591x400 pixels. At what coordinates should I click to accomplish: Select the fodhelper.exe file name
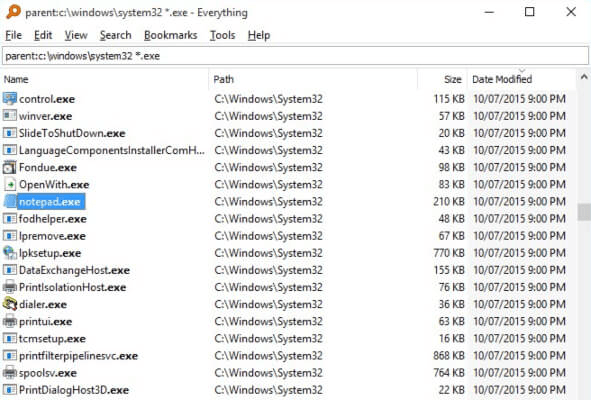[x=53, y=219]
